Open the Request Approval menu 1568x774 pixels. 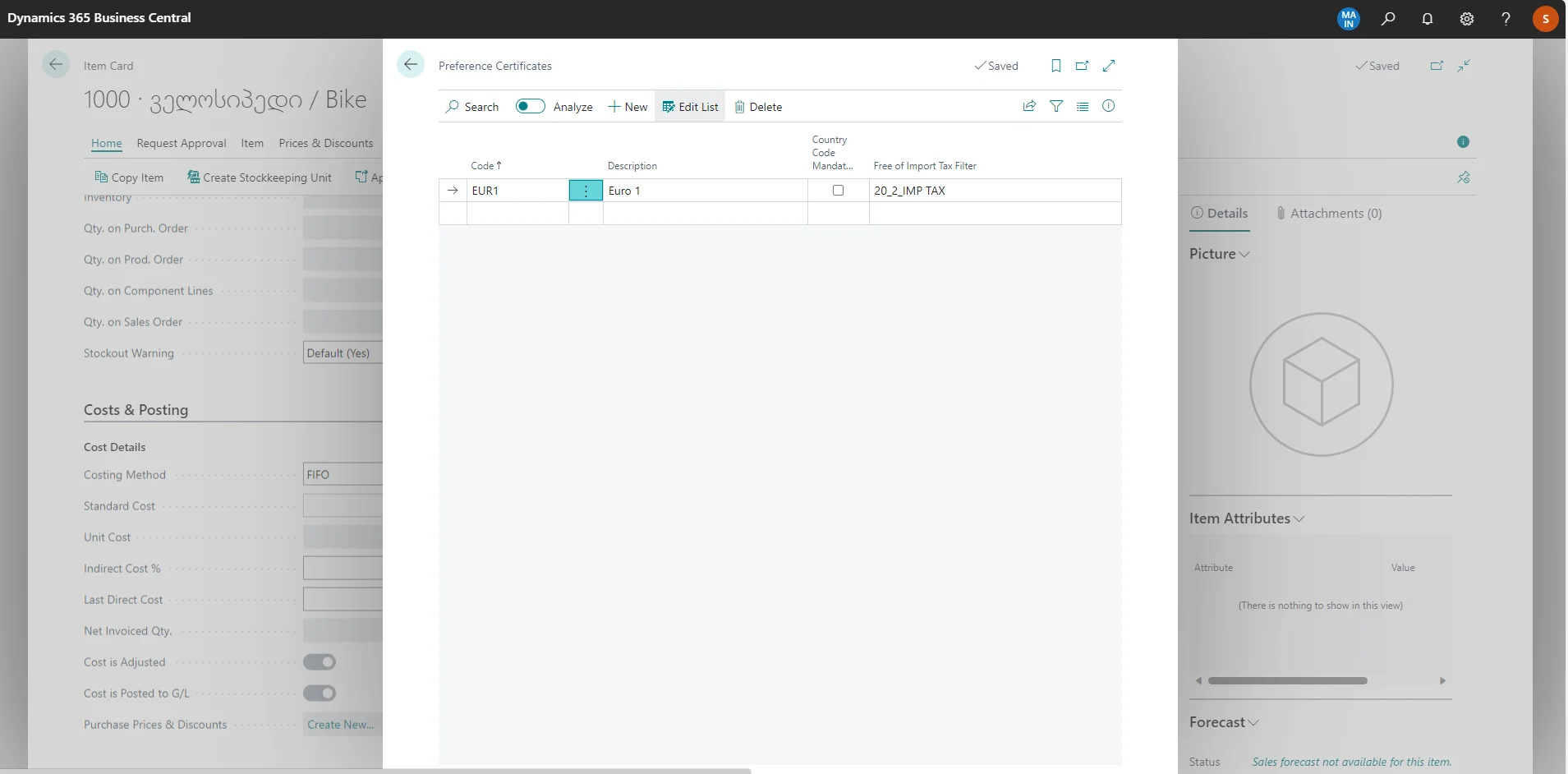[182, 143]
